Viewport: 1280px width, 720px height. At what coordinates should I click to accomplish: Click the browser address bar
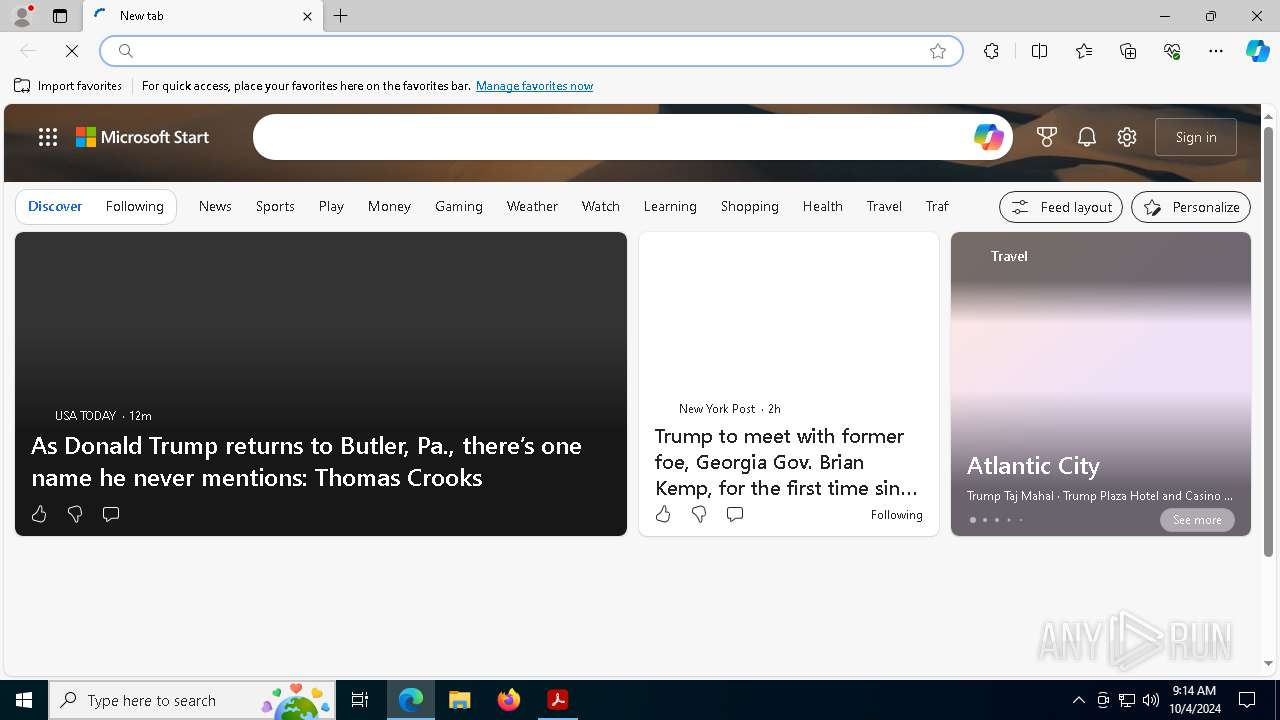pyautogui.click(x=530, y=51)
